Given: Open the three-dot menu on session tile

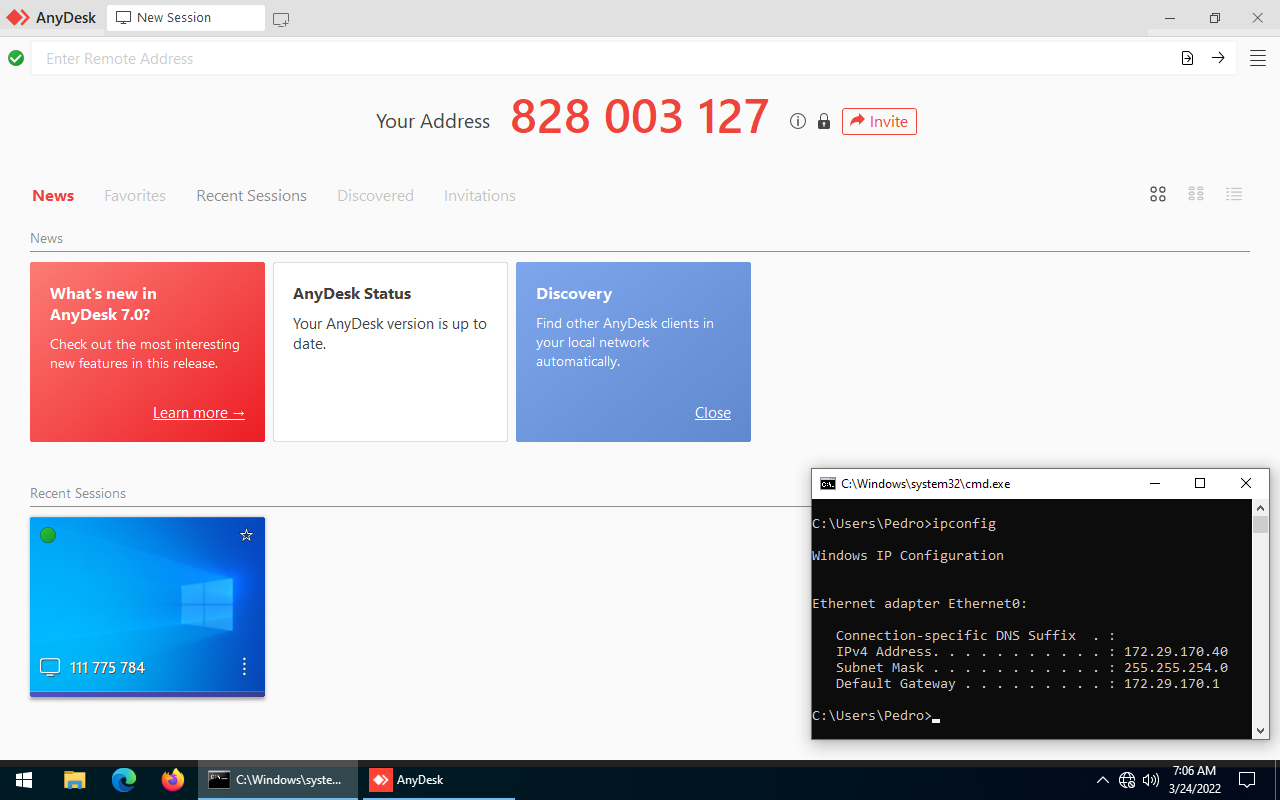Looking at the screenshot, I should (244, 666).
